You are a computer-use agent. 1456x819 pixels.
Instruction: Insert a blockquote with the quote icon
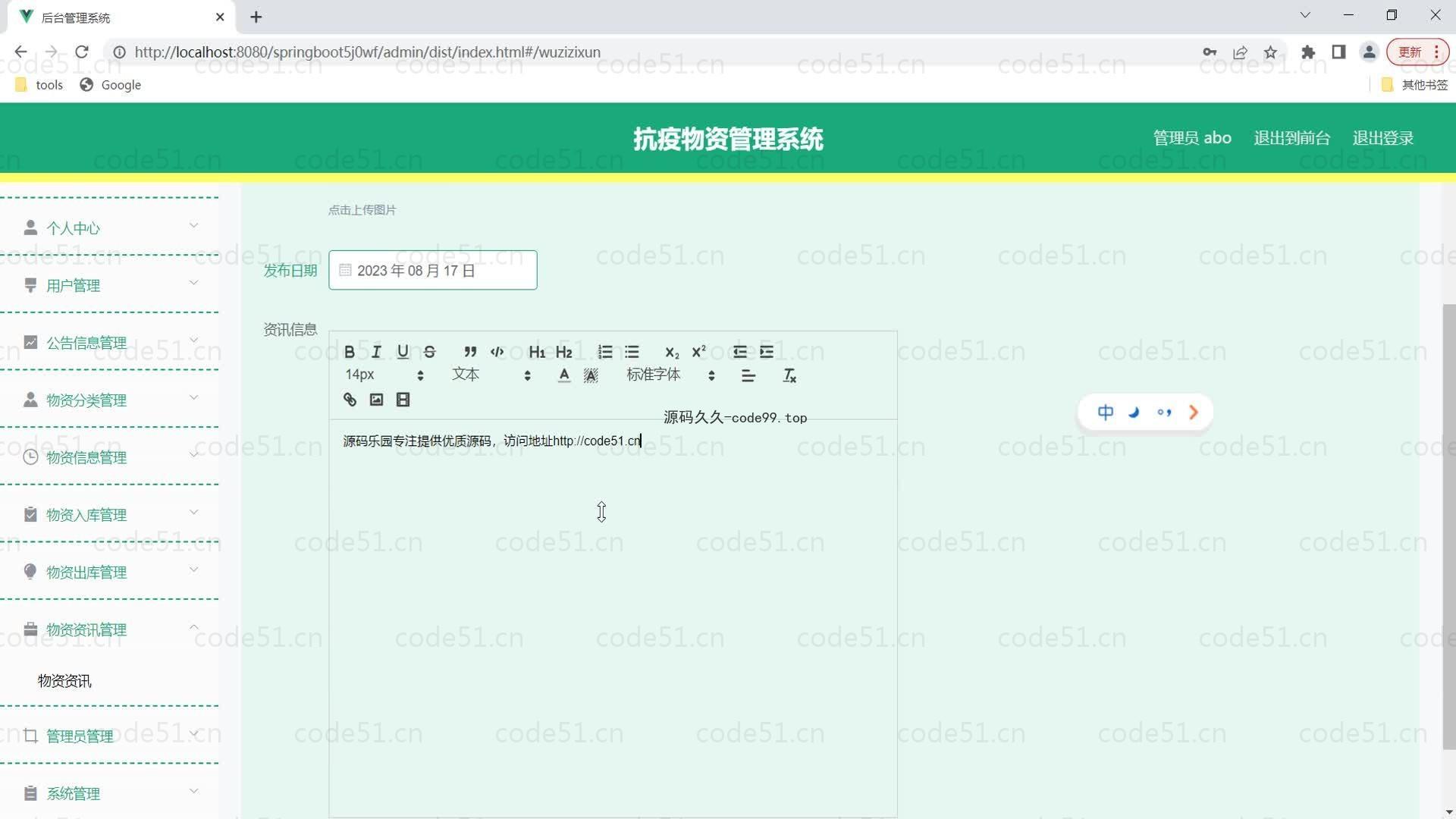coord(470,352)
